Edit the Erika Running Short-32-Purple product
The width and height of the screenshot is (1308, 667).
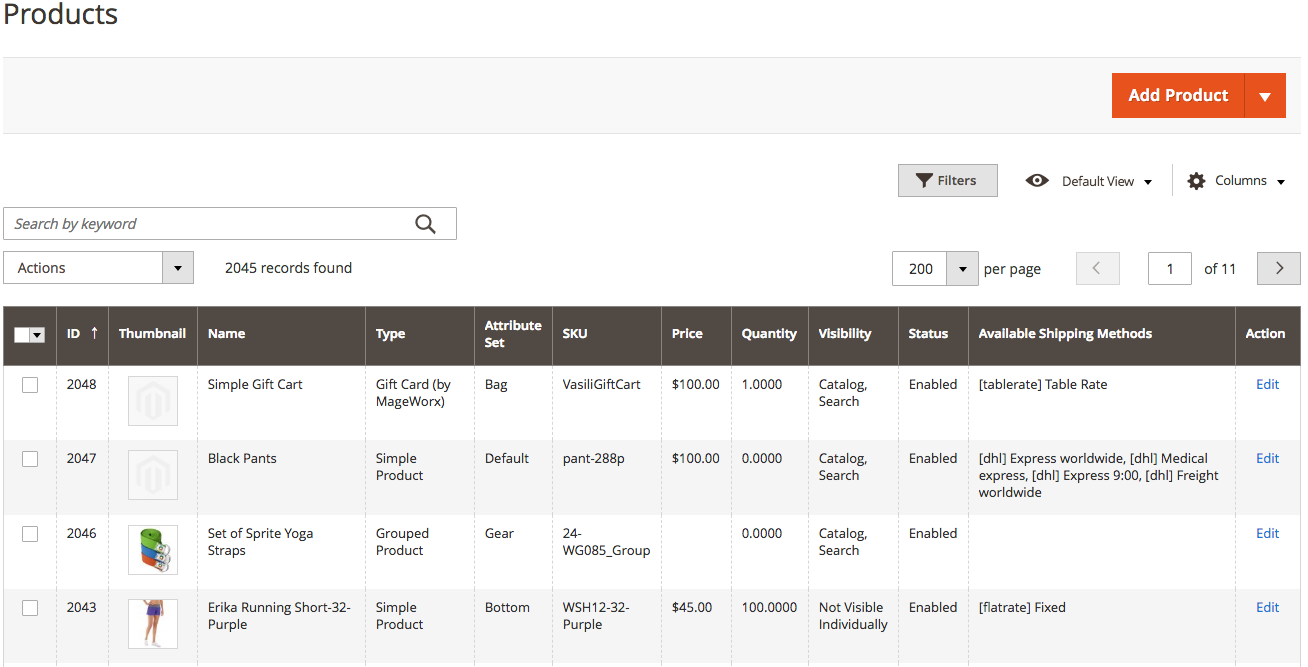click(x=1267, y=607)
